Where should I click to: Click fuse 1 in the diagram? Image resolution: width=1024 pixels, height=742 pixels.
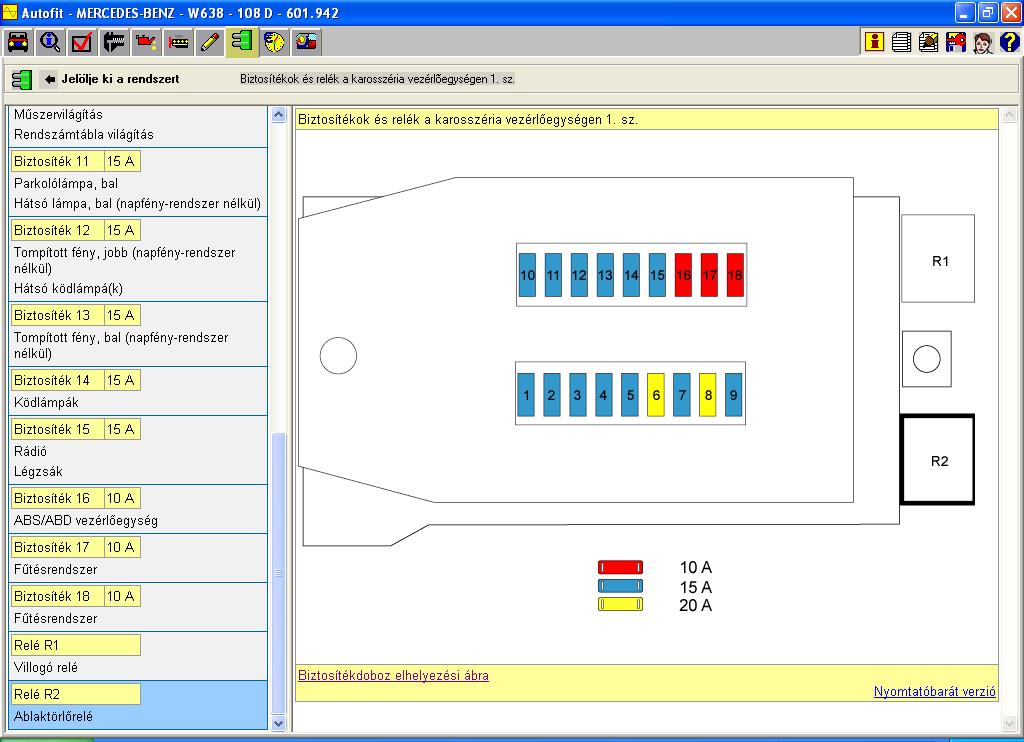(526, 395)
